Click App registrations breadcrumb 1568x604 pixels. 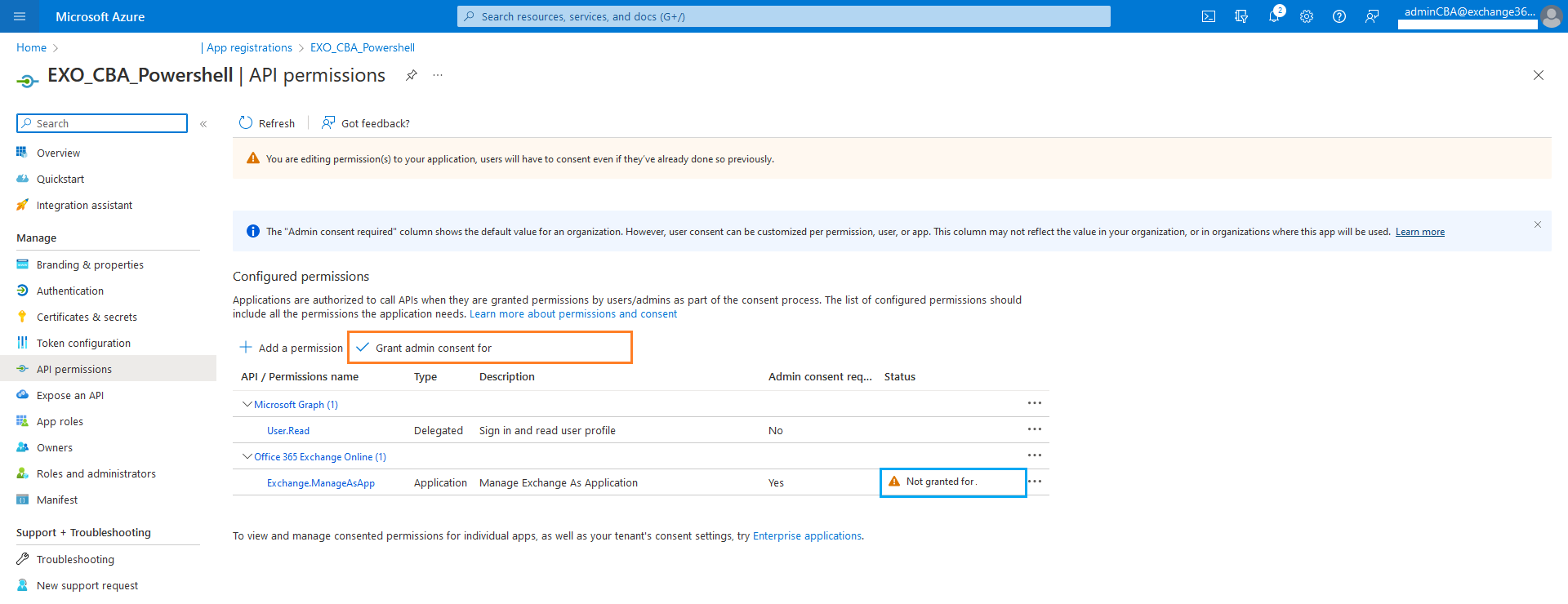click(249, 47)
